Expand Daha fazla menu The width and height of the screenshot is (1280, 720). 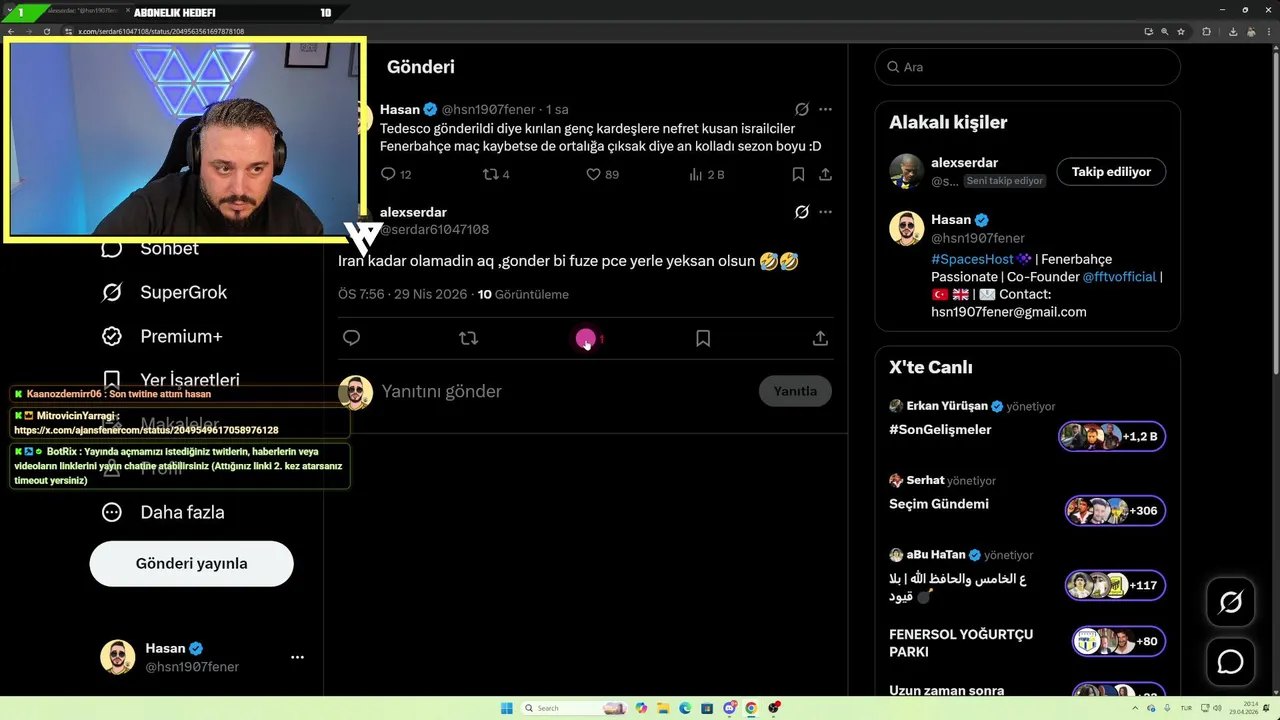[163, 512]
